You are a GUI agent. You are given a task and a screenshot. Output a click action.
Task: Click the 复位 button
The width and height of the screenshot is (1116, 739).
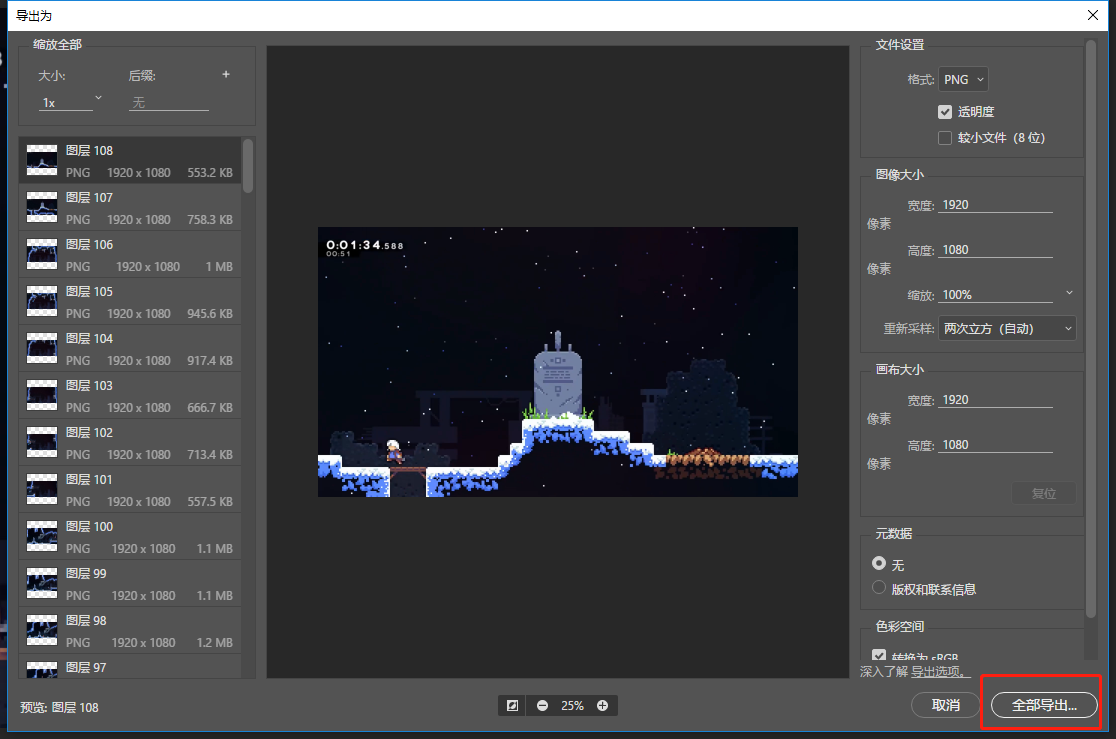click(1043, 493)
